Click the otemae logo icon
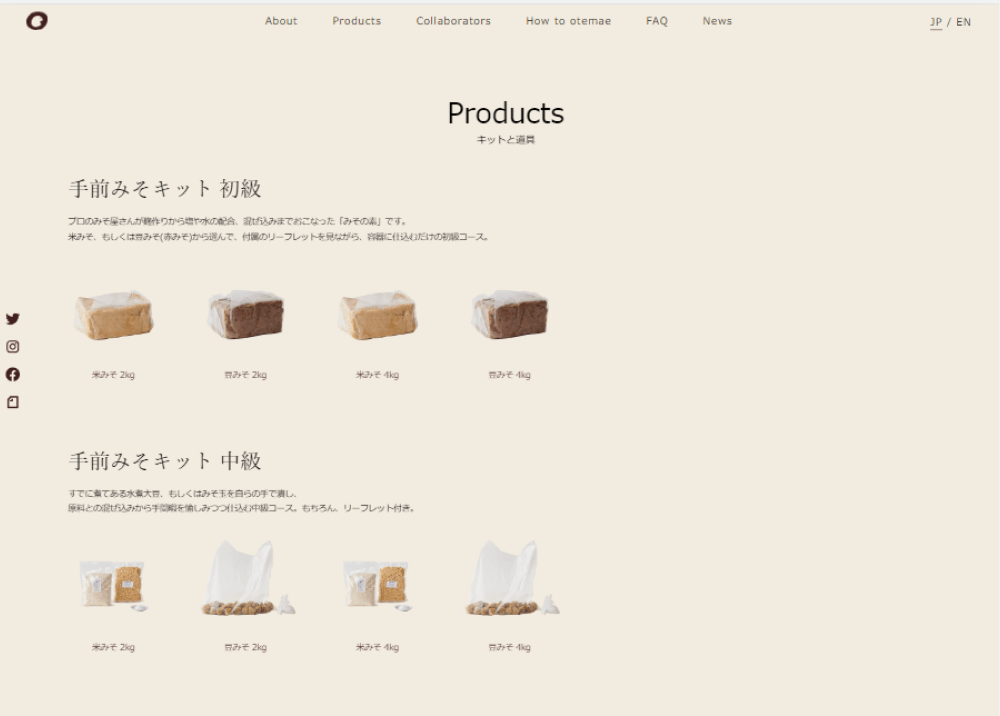 coord(37,21)
